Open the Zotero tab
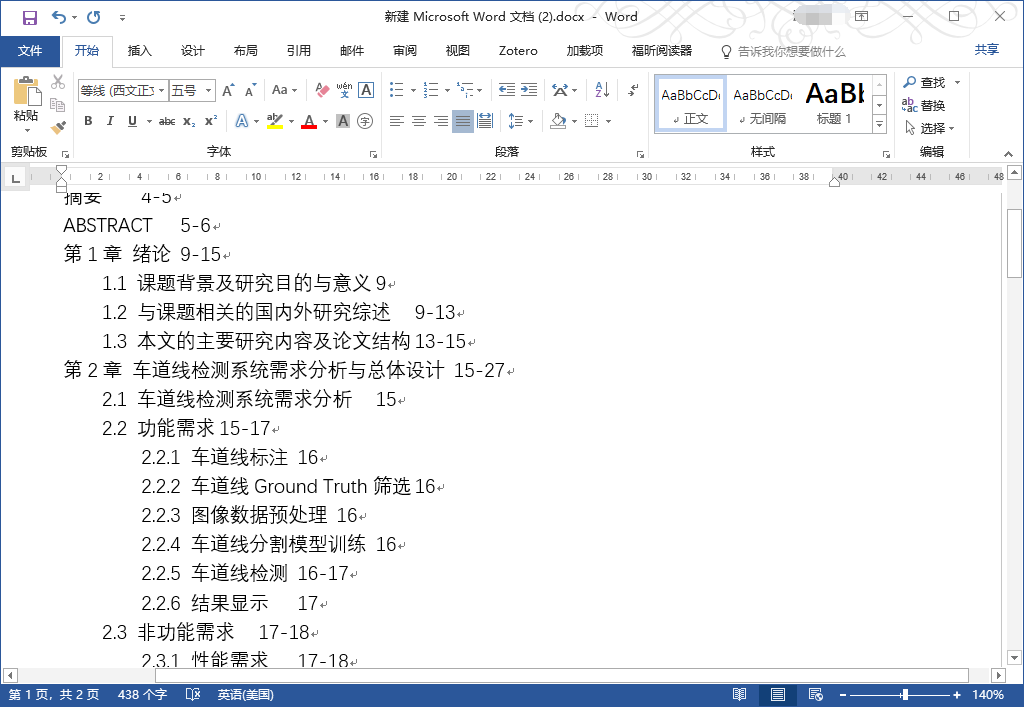The image size is (1024, 707). 518,51
